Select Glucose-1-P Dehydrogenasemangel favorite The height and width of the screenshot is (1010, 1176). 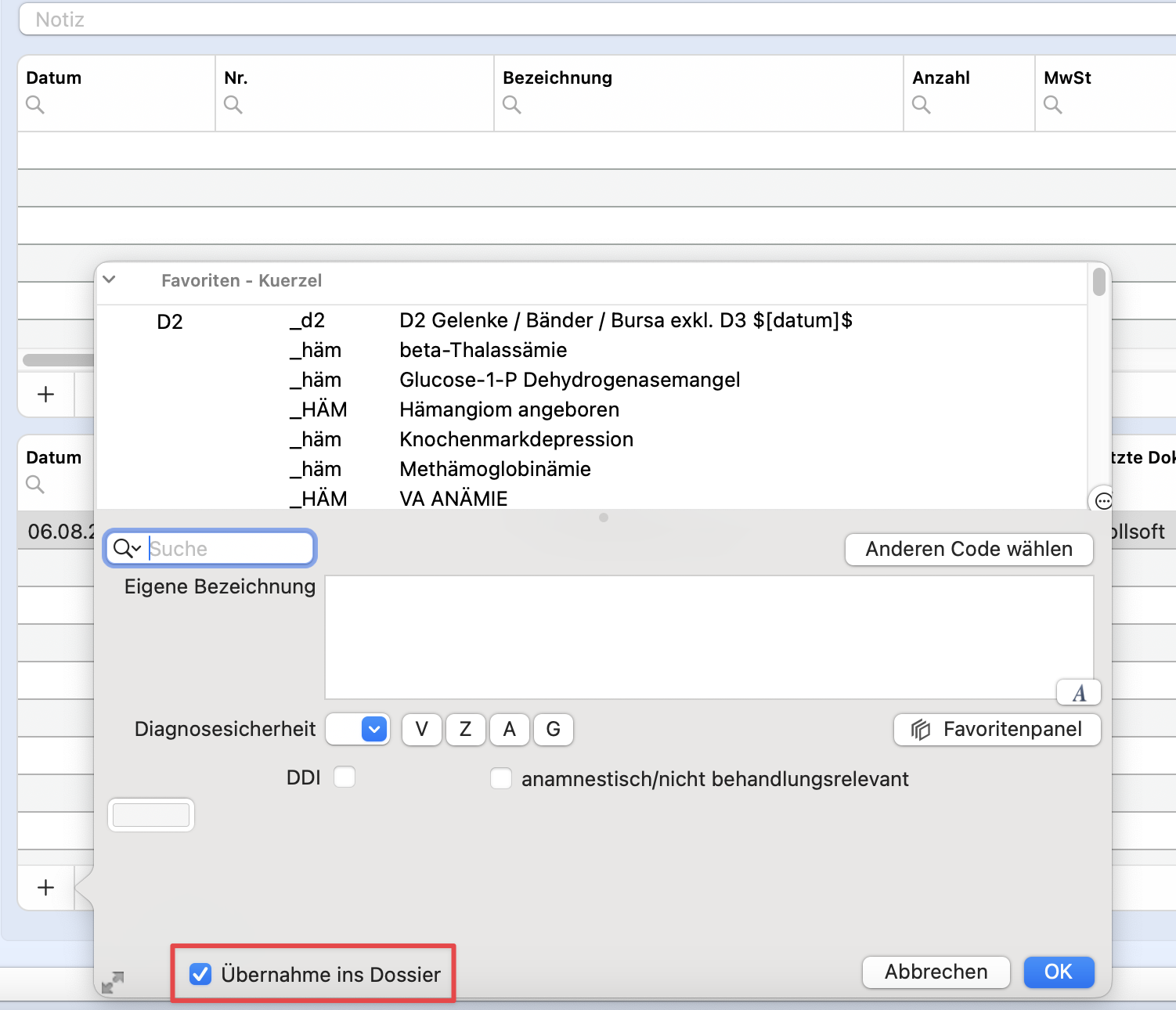[569, 380]
